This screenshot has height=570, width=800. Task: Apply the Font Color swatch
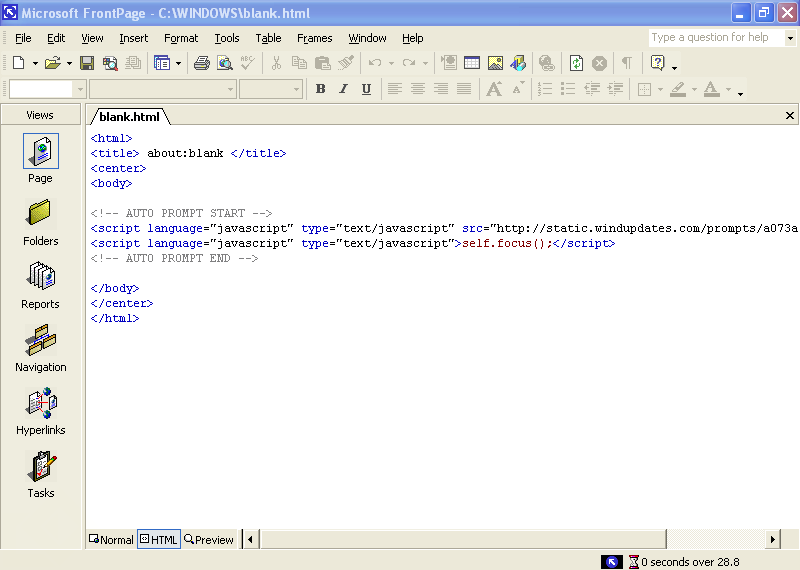pyautogui.click(x=712, y=89)
